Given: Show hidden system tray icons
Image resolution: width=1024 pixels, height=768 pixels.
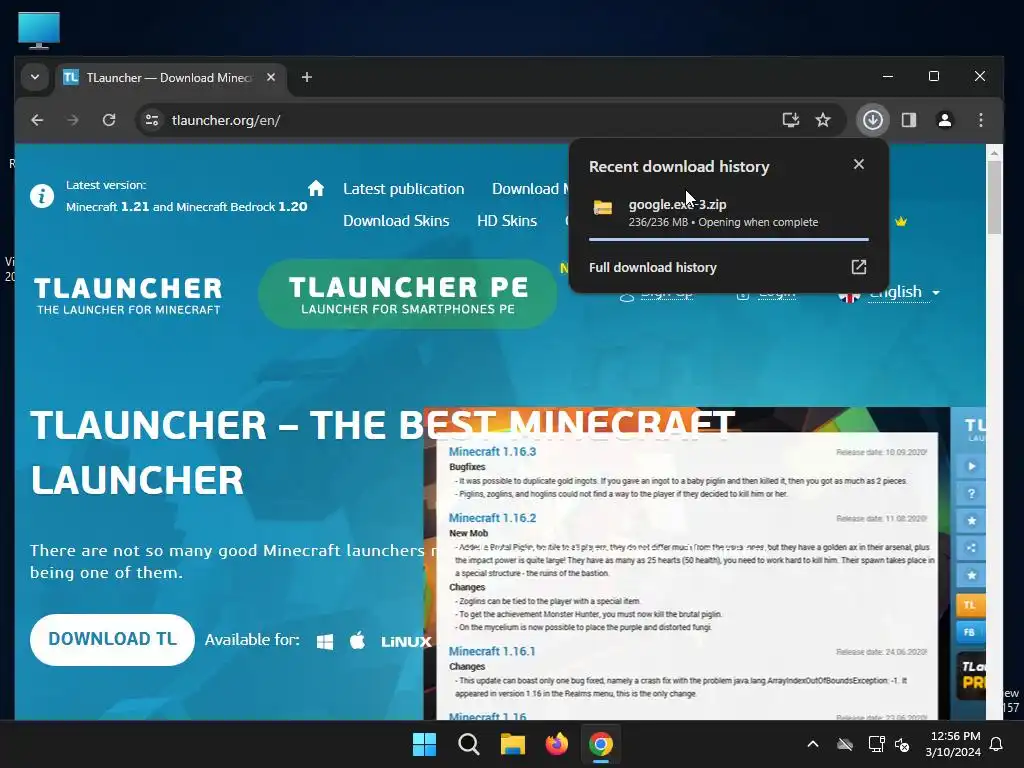Looking at the screenshot, I should 813,744.
